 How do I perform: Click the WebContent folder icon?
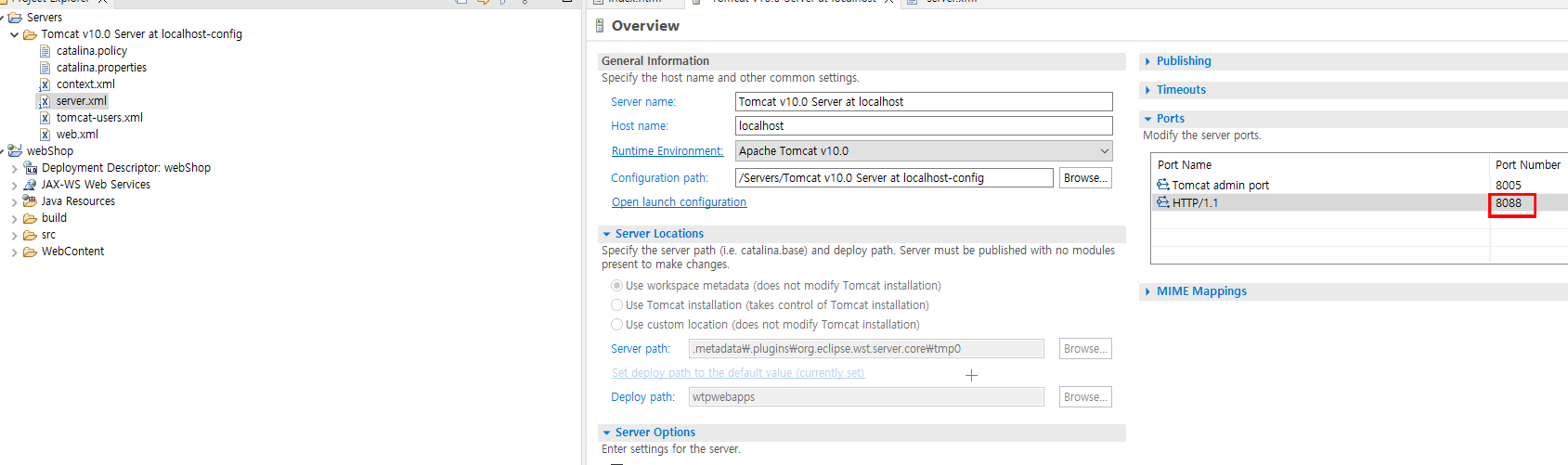(30, 252)
